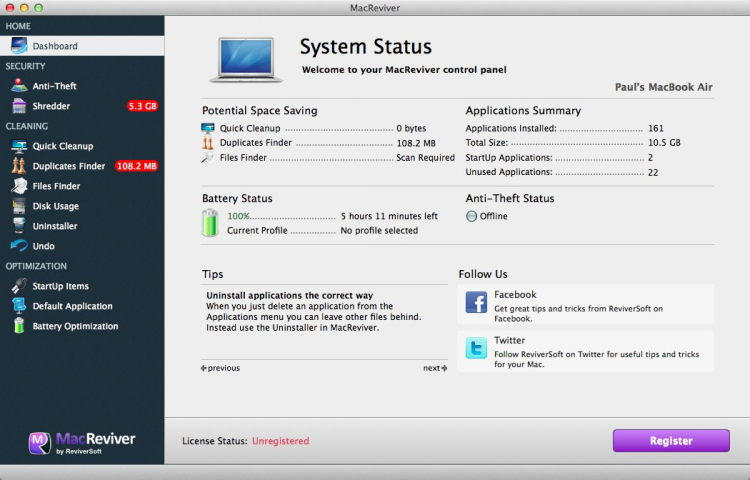Click the Quick Cleanup sidebar icon
Screen dimensions: 750x480
pos(19,146)
